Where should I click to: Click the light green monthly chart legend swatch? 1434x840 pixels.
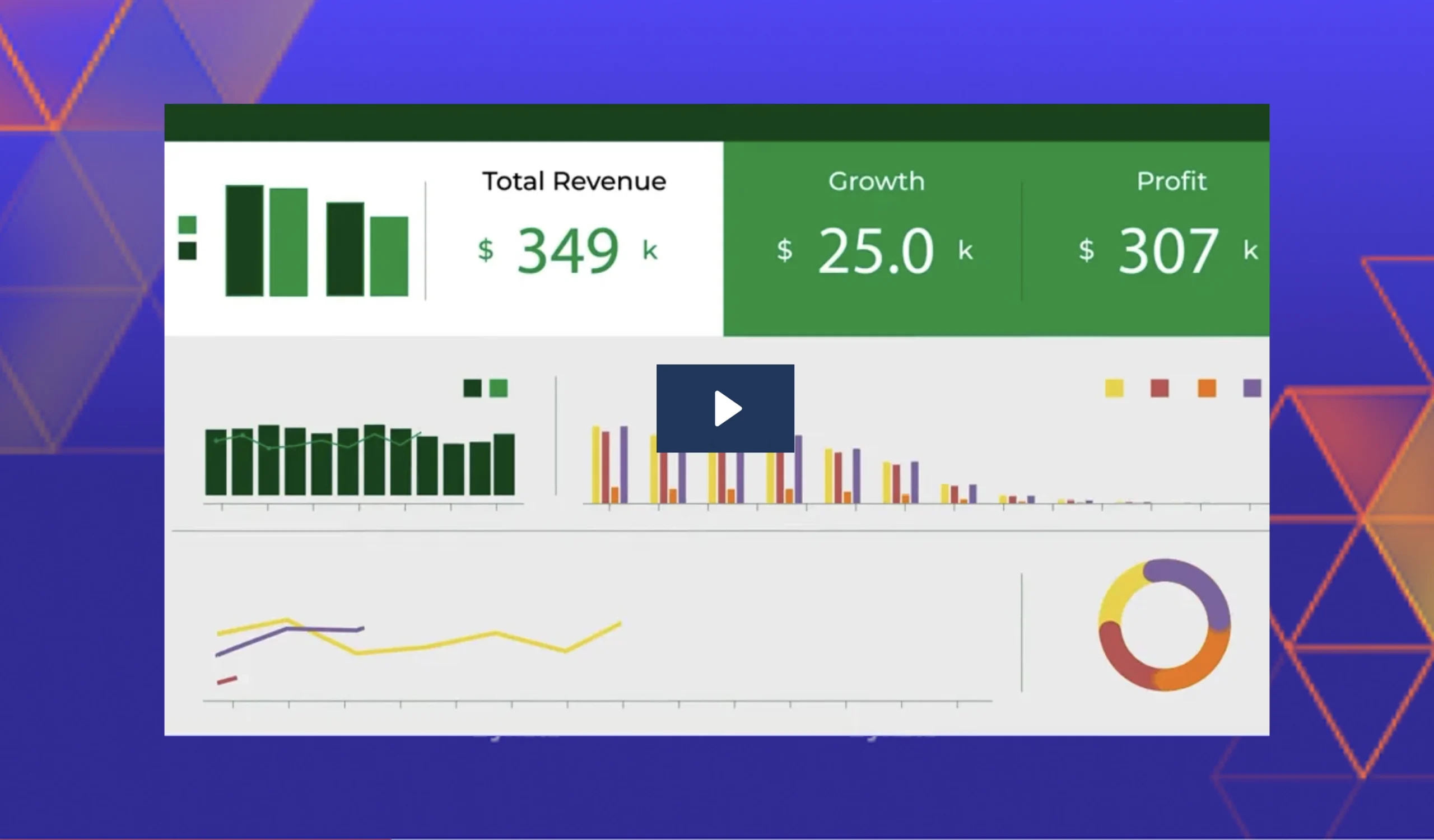click(499, 389)
